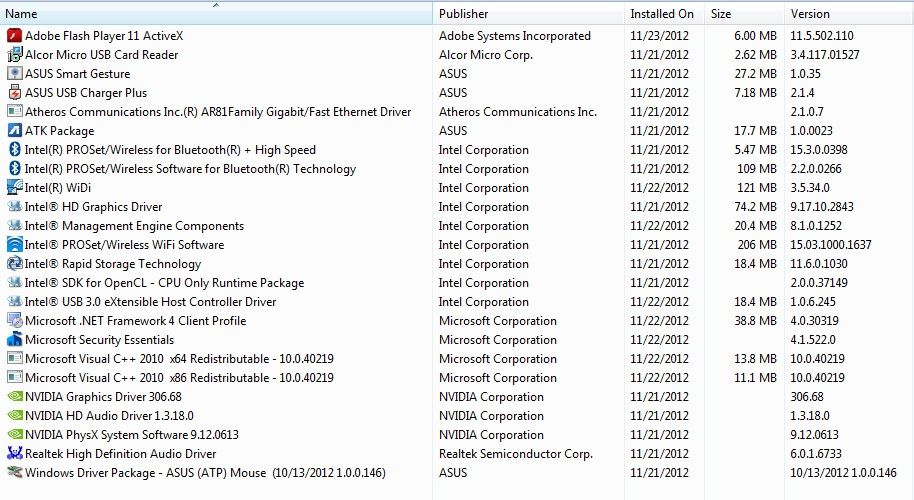914x500 pixels.
Task: Select the ATK Package program name
Action: pos(59,131)
